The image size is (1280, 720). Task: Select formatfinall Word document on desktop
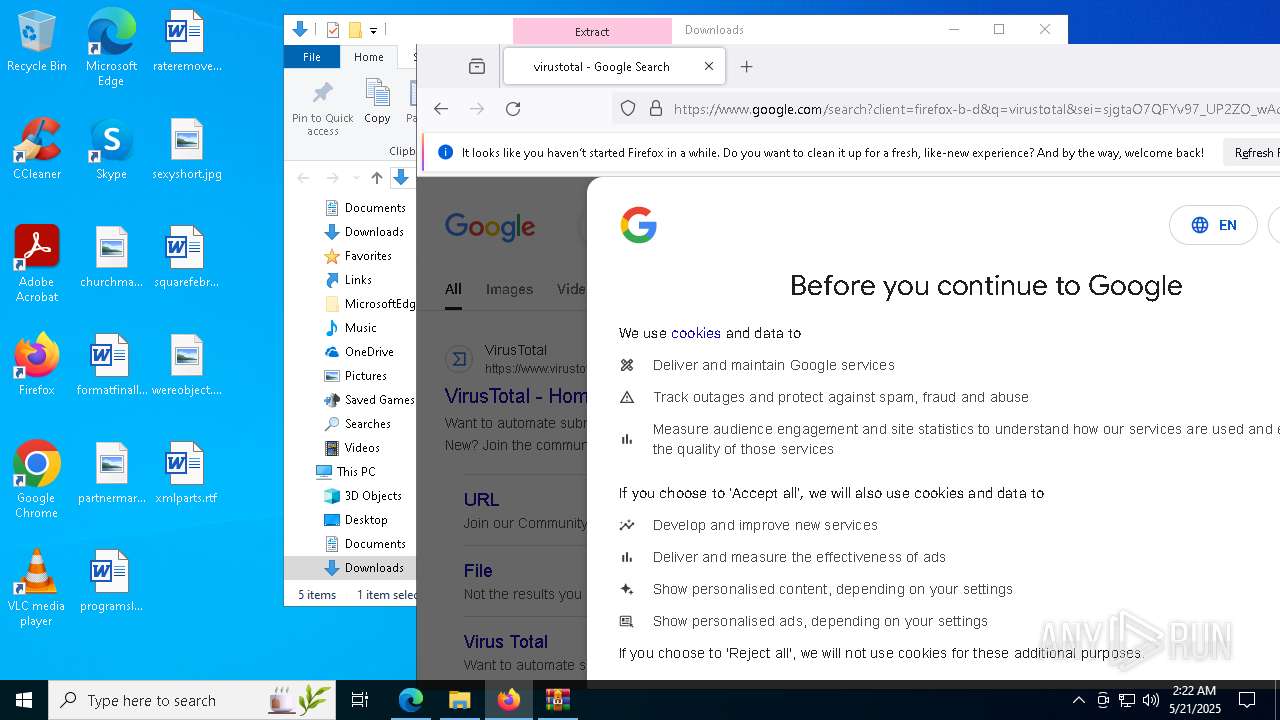tap(111, 366)
